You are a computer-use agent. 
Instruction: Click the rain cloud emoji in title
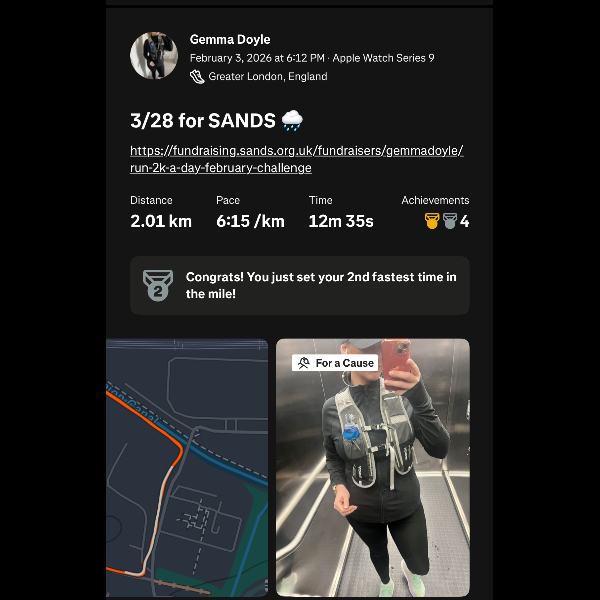[292, 121]
